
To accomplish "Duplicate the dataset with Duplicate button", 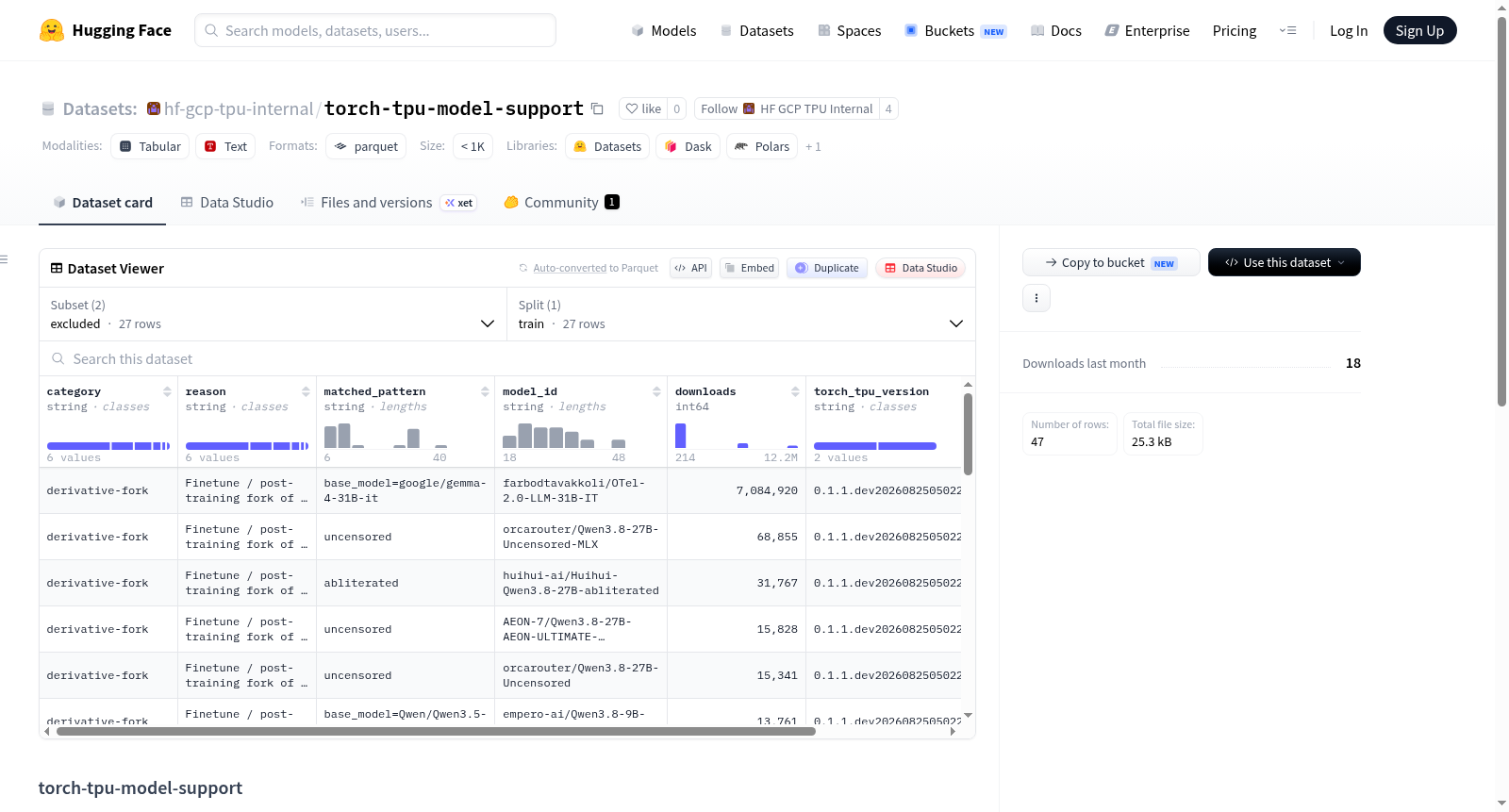I will 827,268.
